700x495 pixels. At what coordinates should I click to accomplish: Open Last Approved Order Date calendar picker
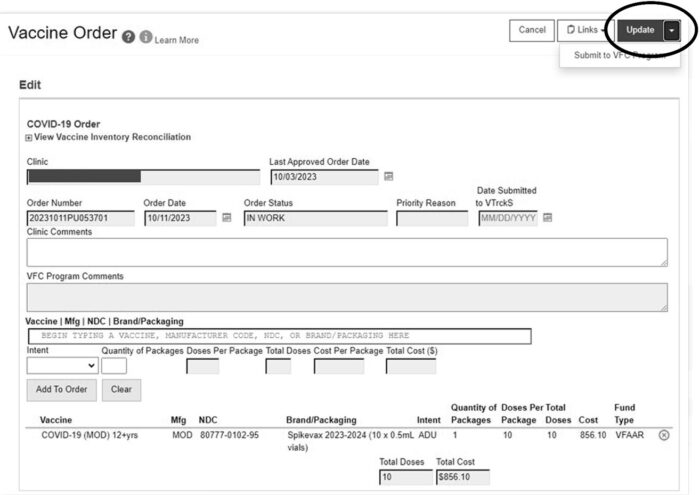point(389,177)
